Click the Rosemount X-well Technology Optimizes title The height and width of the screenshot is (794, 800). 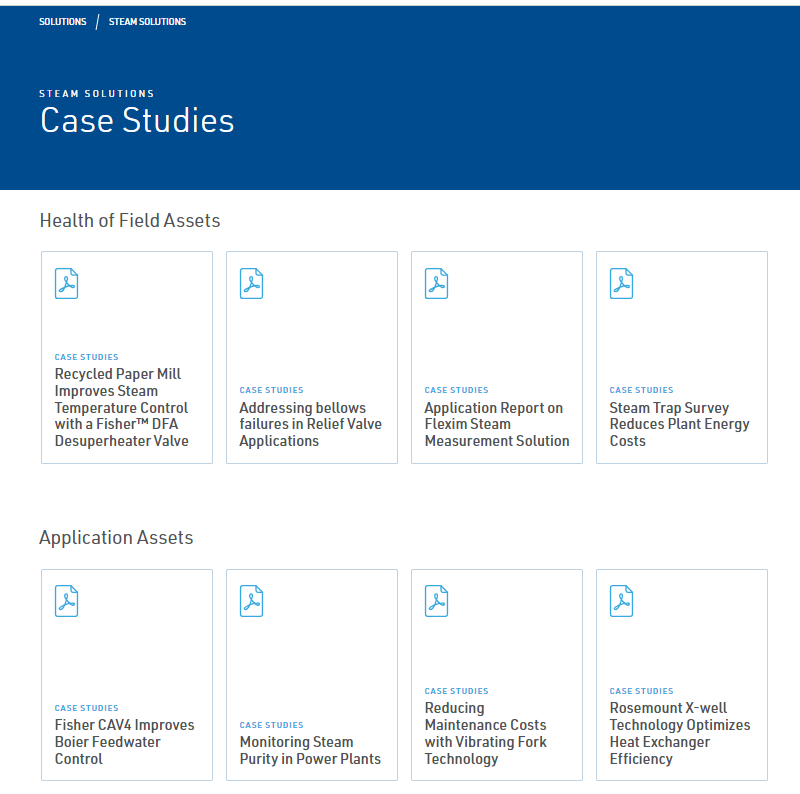click(680, 733)
